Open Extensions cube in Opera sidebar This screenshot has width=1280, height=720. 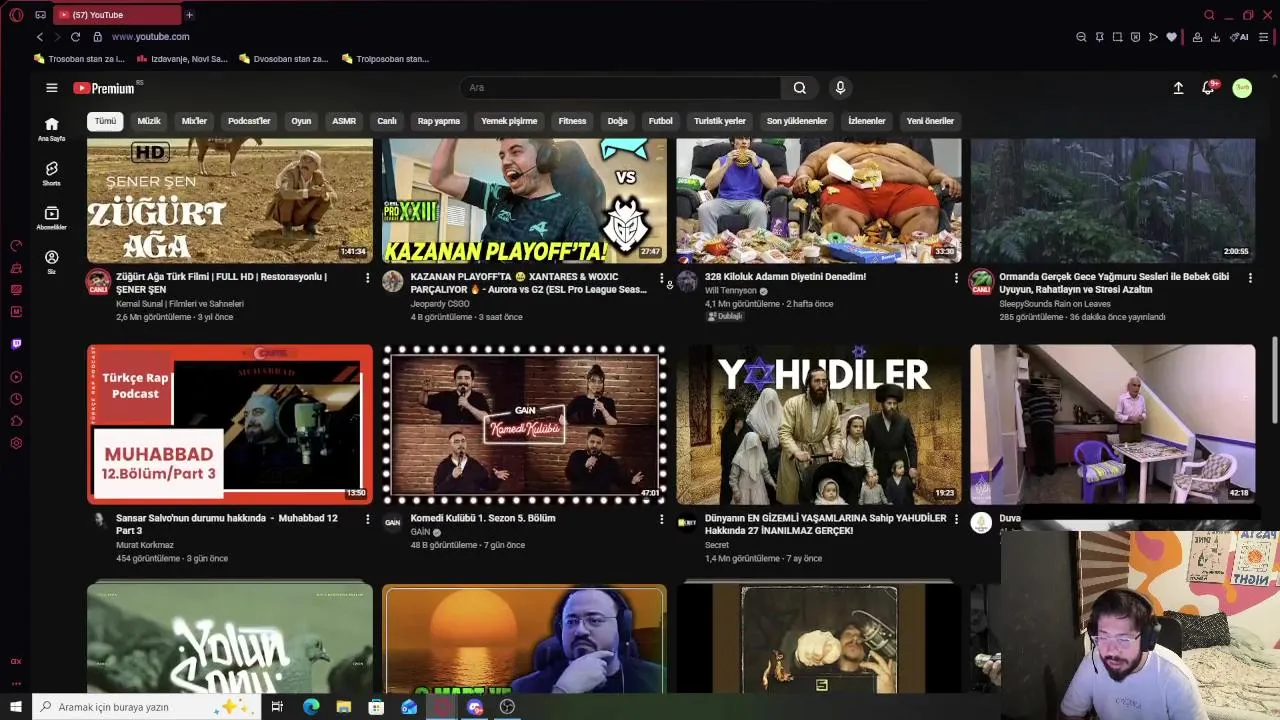(x=16, y=421)
